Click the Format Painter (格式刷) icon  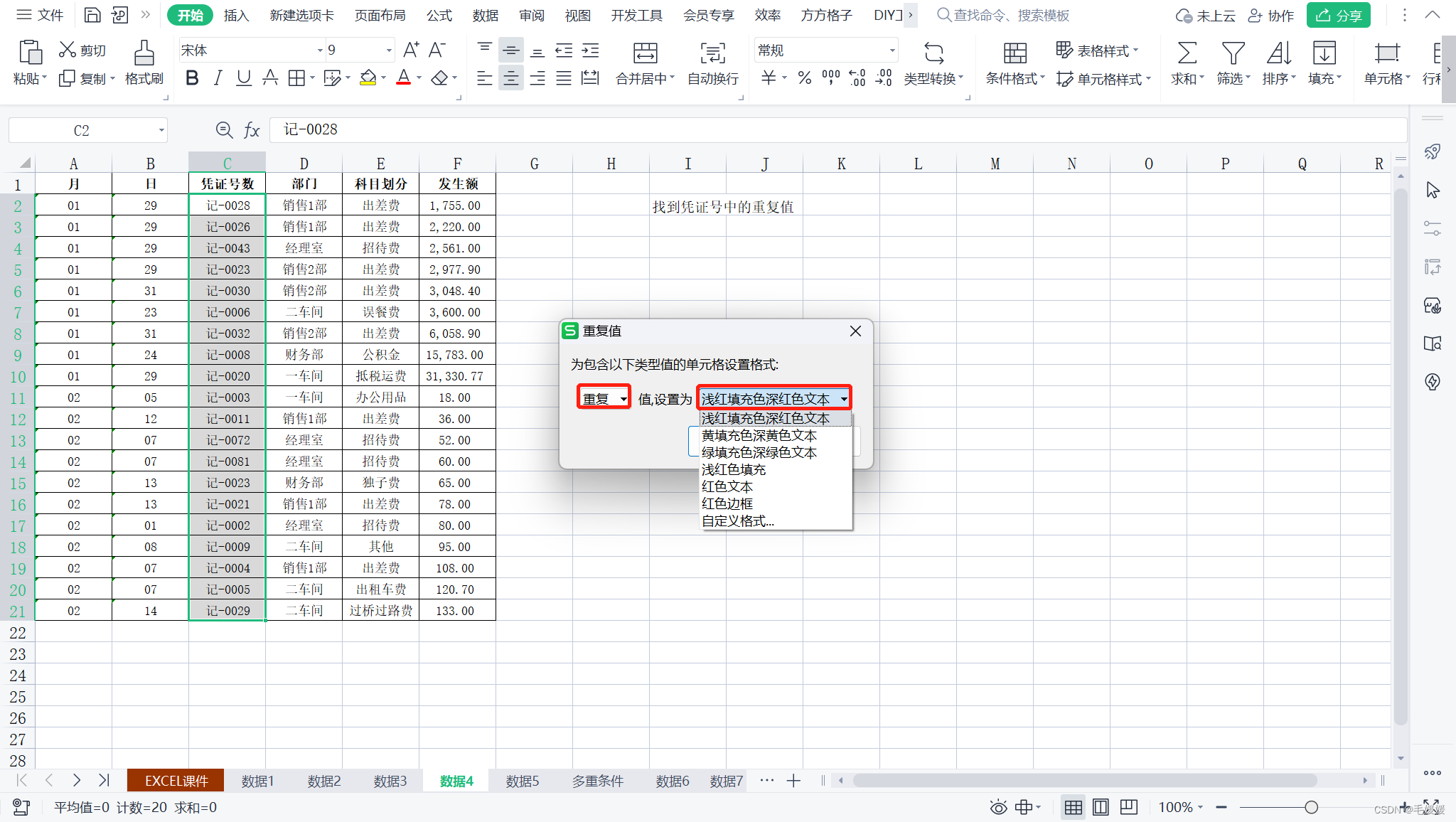(x=144, y=53)
